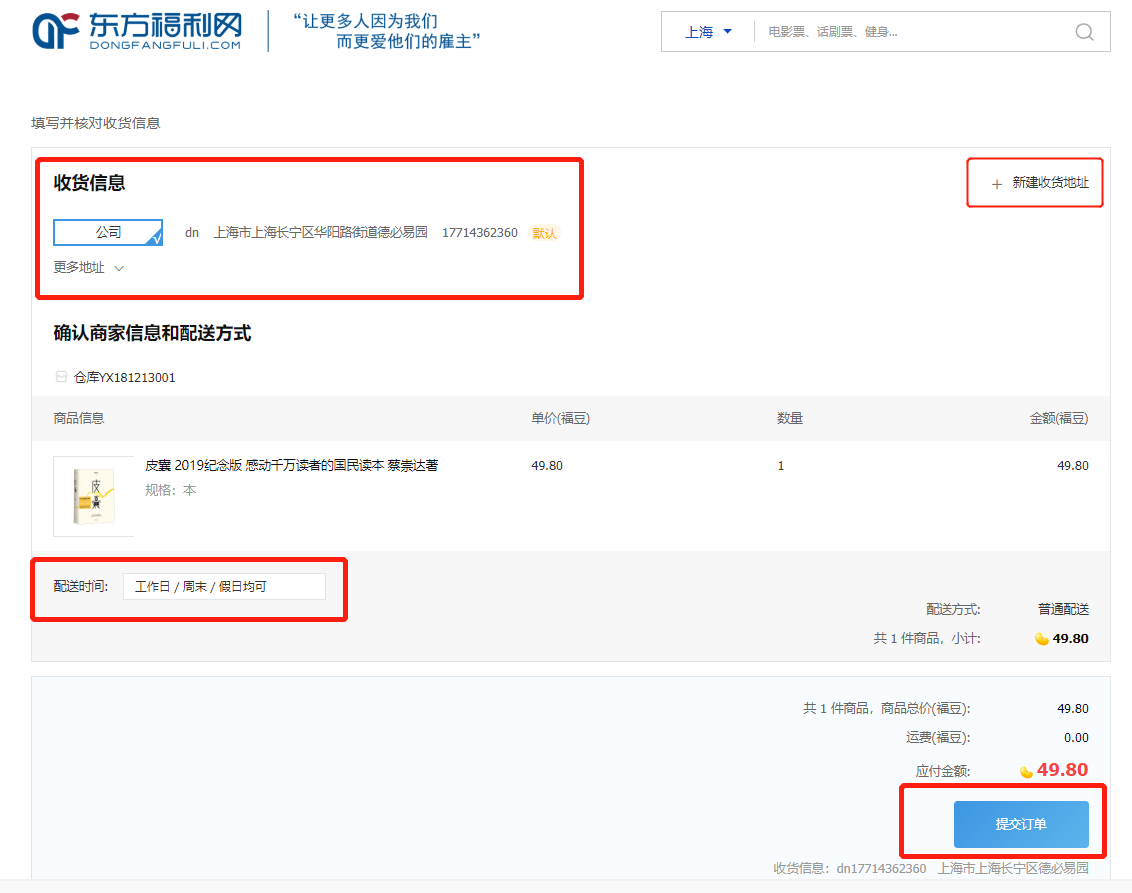The image size is (1132, 893).
Task: Click the plus icon in 新建收货地址
Action: click(x=996, y=183)
